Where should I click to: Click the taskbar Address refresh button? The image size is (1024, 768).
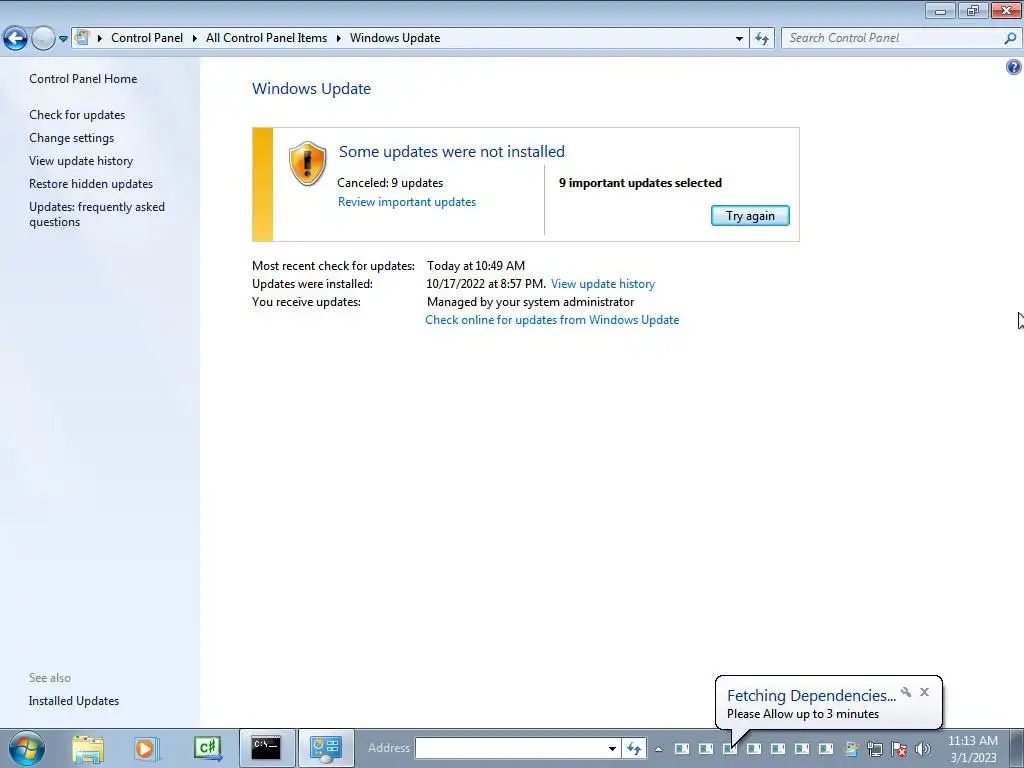(634, 748)
